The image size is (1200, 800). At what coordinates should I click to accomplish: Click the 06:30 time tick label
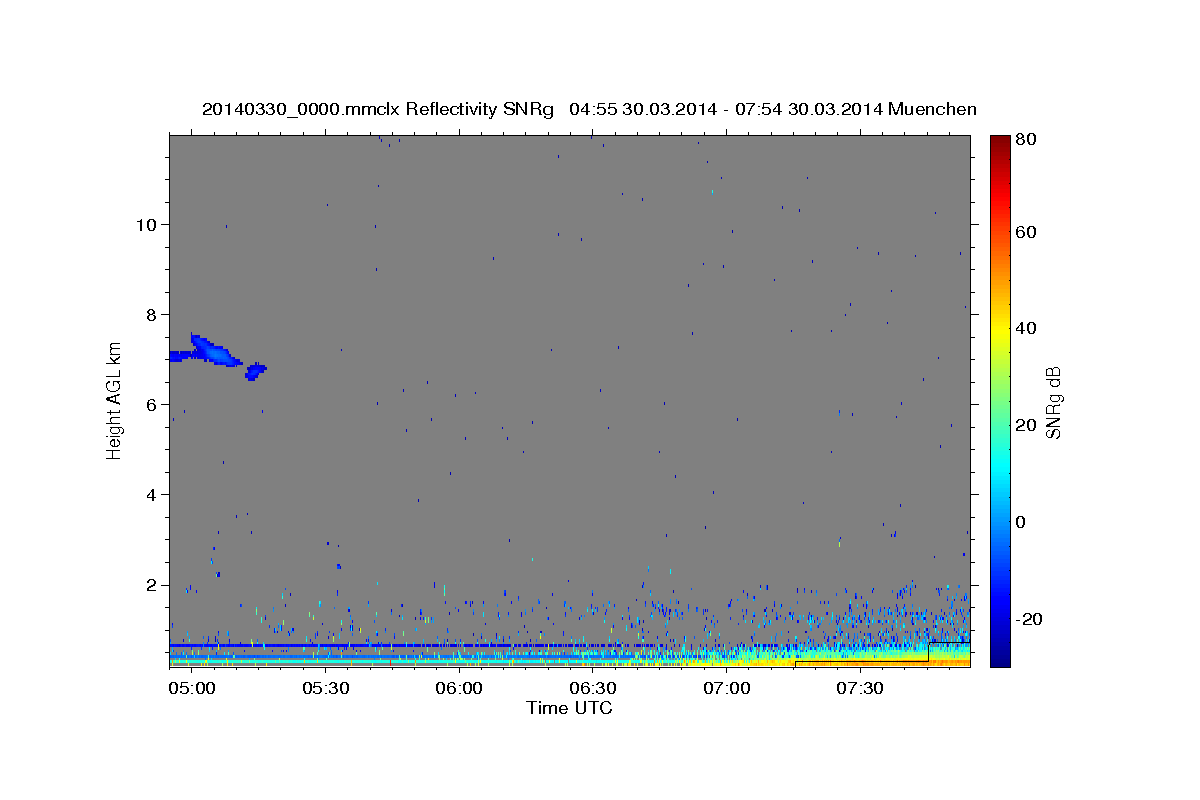pos(592,688)
